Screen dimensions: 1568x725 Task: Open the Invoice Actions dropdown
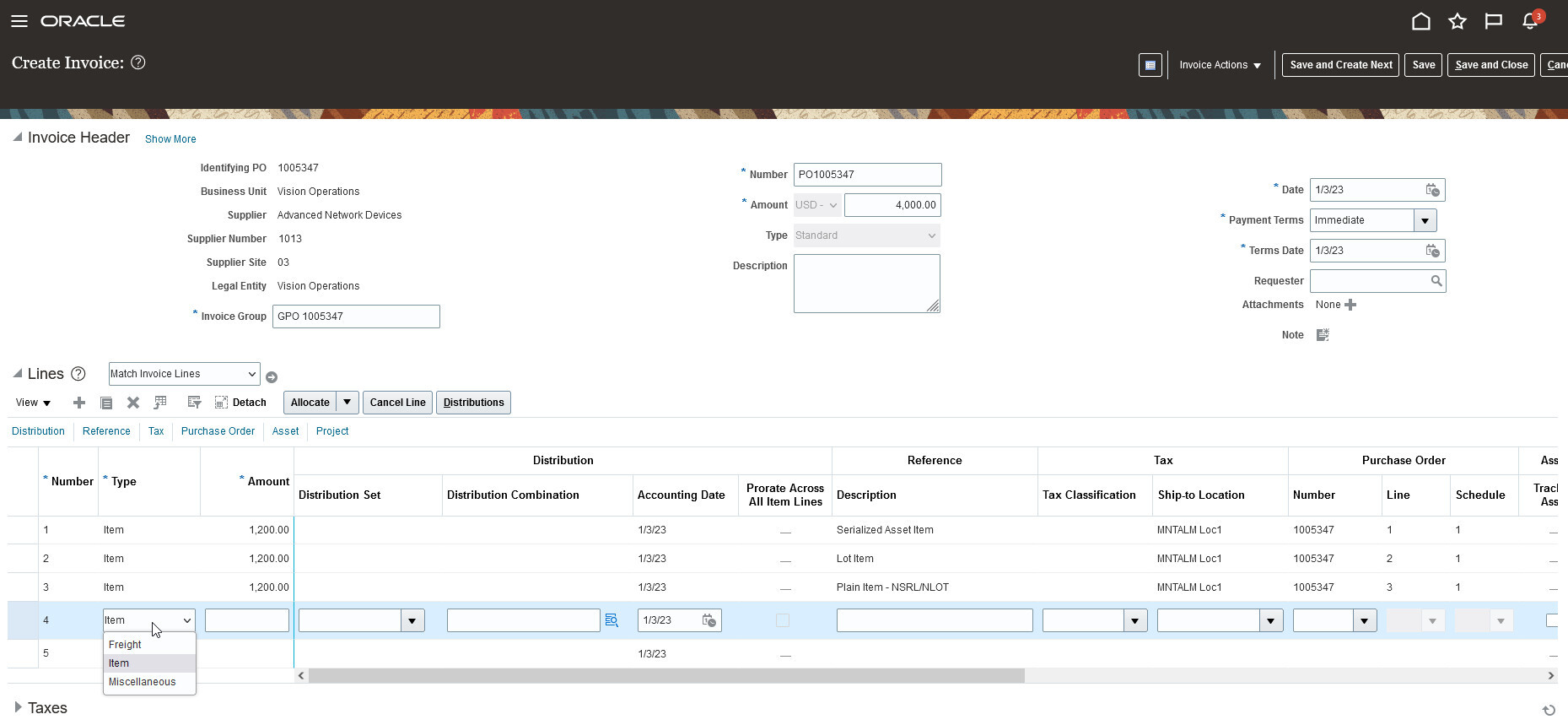pyautogui.click(x=1220, y=65)
